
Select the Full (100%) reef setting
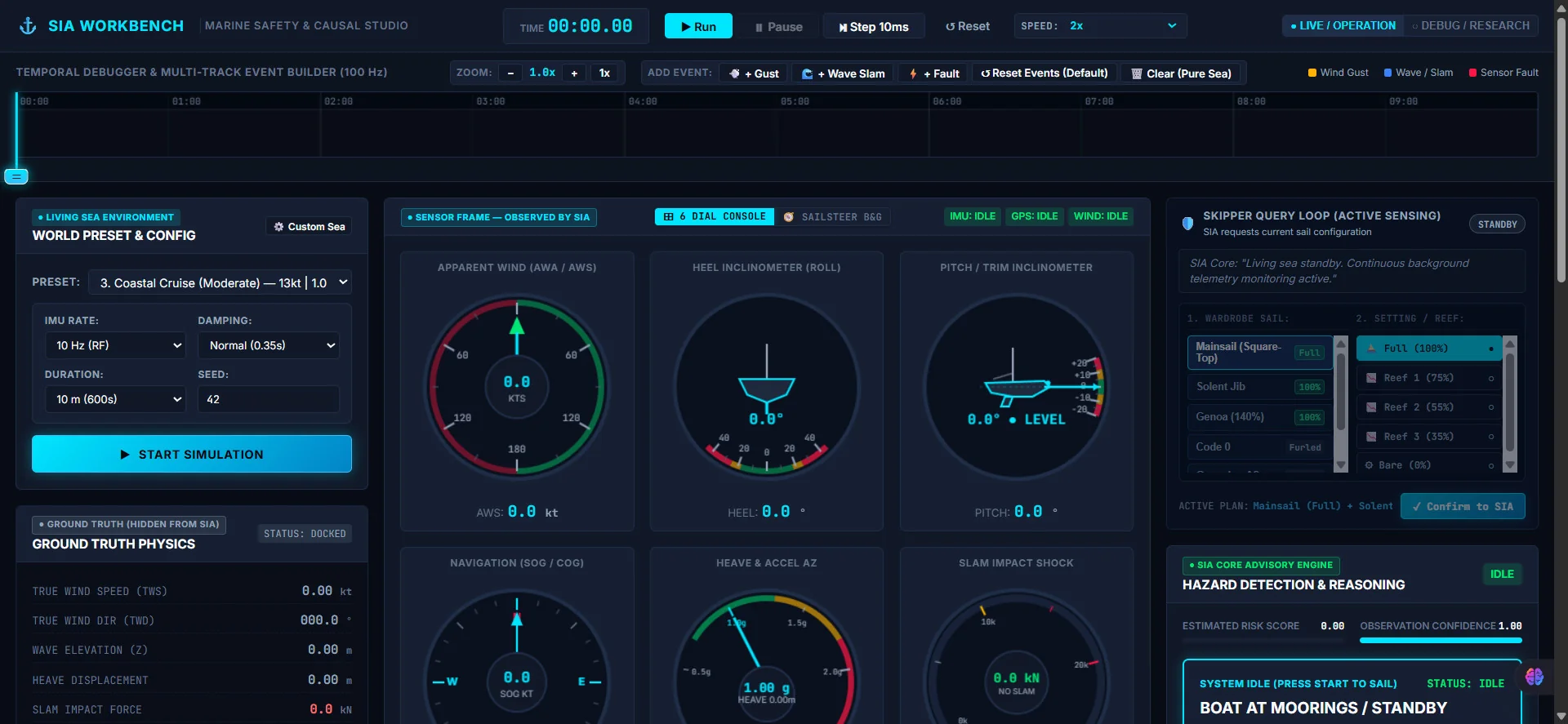(x=1429, y=349)
